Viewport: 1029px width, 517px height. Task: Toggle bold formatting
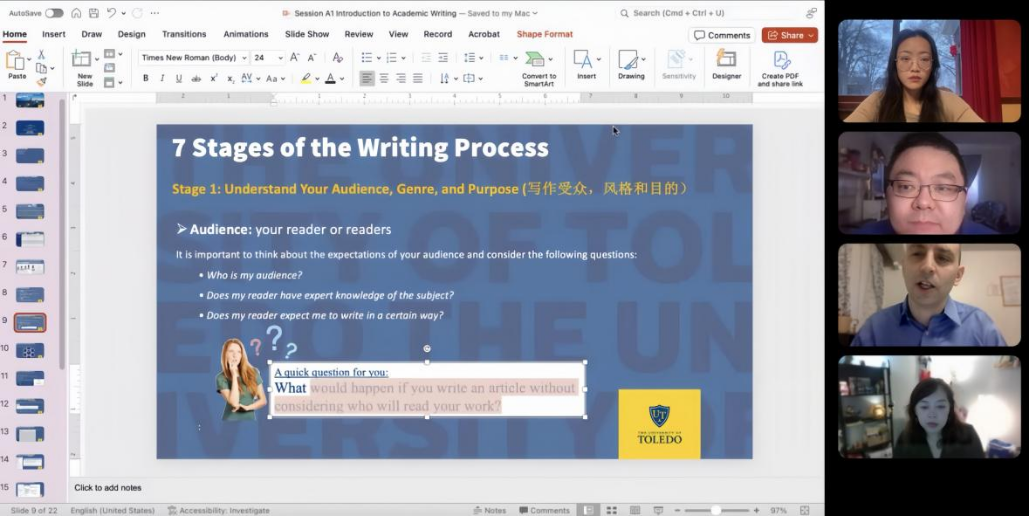point(146,78)
